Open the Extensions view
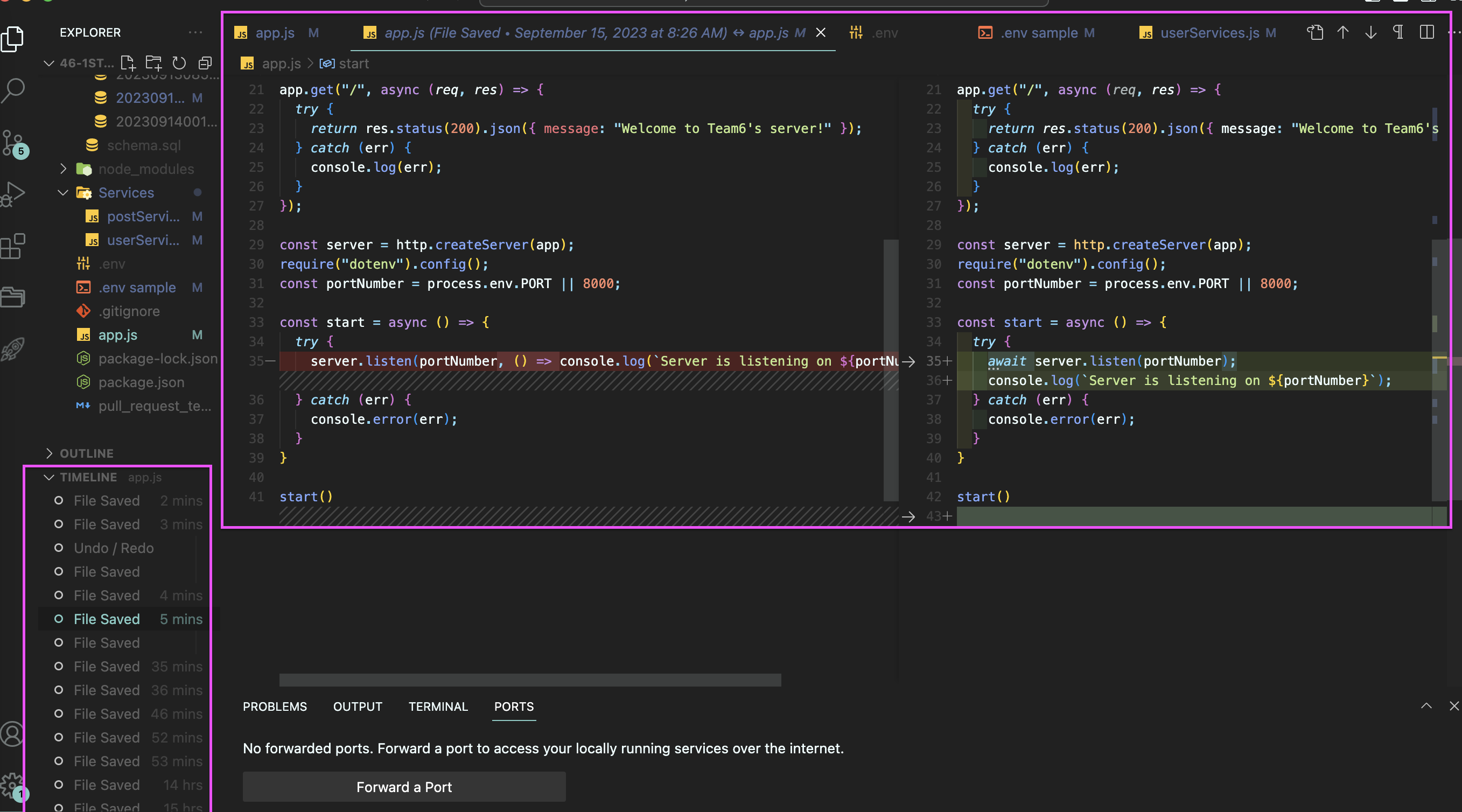The width and height of the screenshot is (1462, 812). [x=12, y=246]
